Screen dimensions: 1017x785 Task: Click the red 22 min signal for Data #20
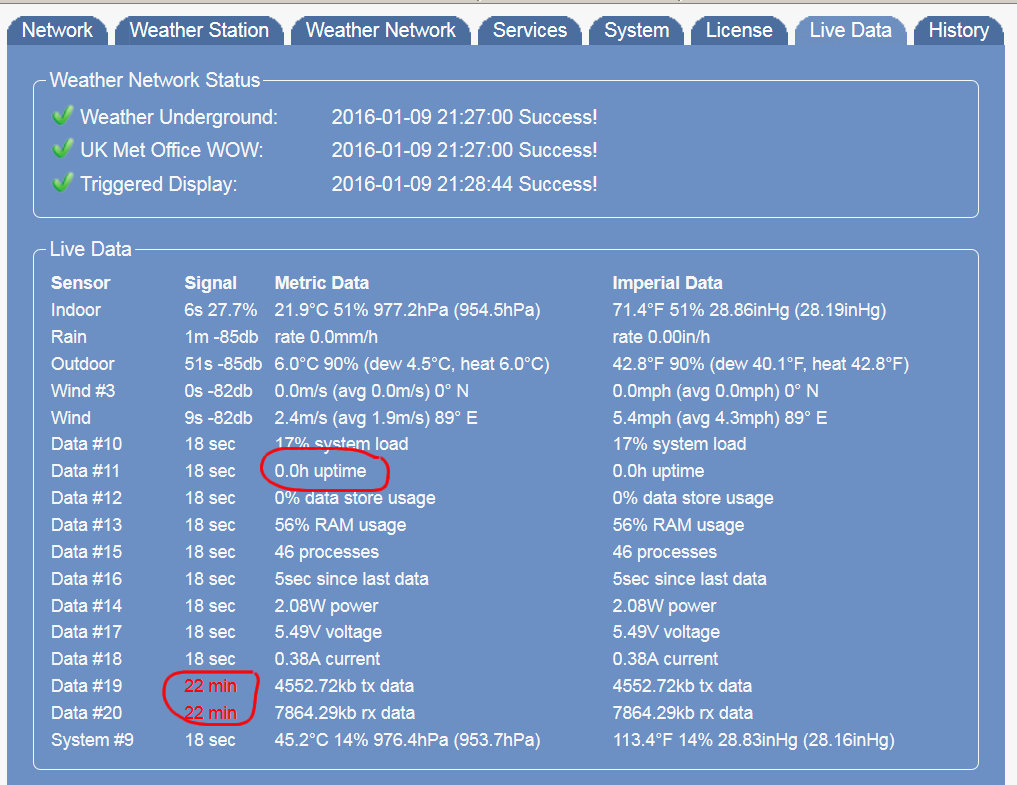point(210,713)
